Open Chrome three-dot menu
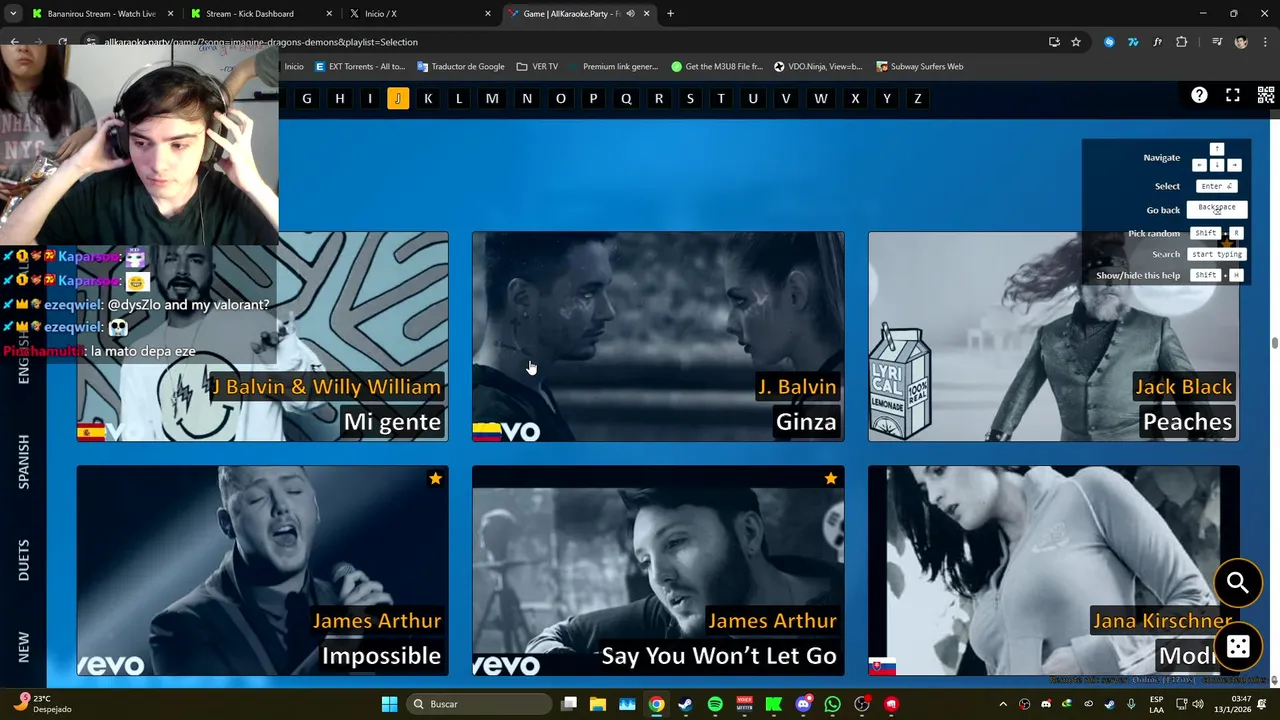1280x720 pixels. [1265, 42]
